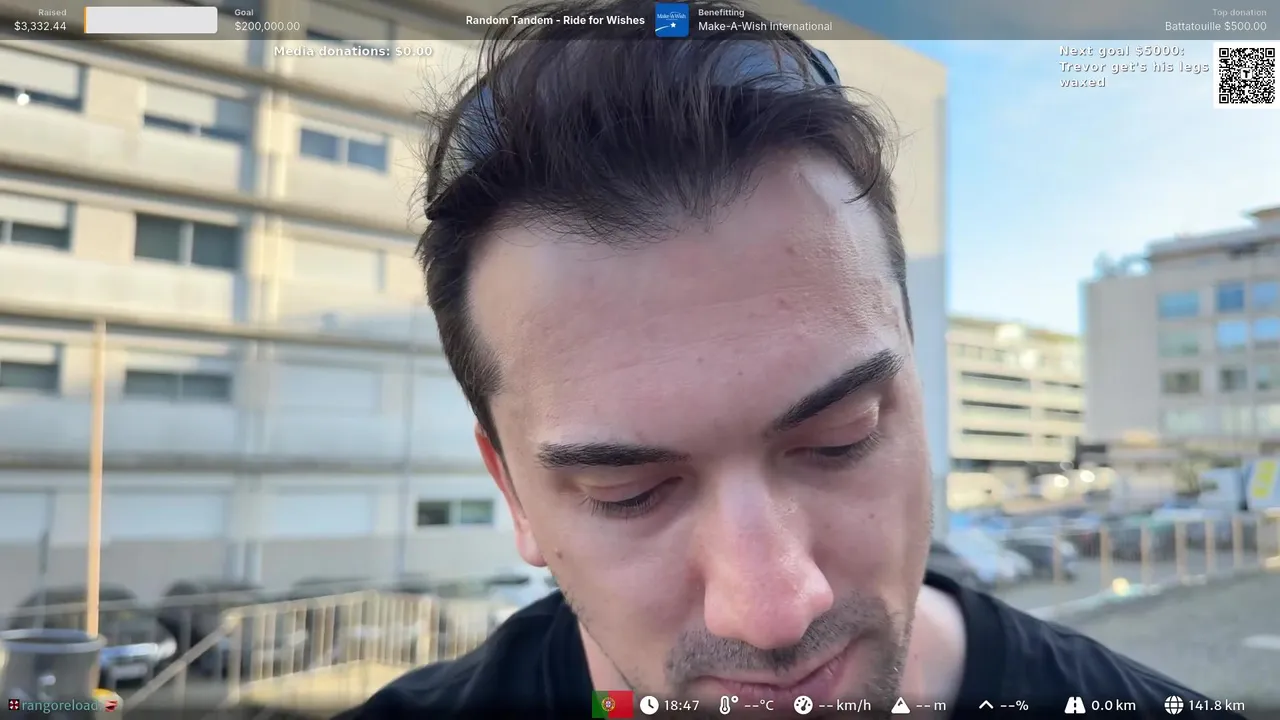The height and width of the screenshot is (720, 1280).
Task: Click the fundraising progress bar
Action: click(151, 20)
